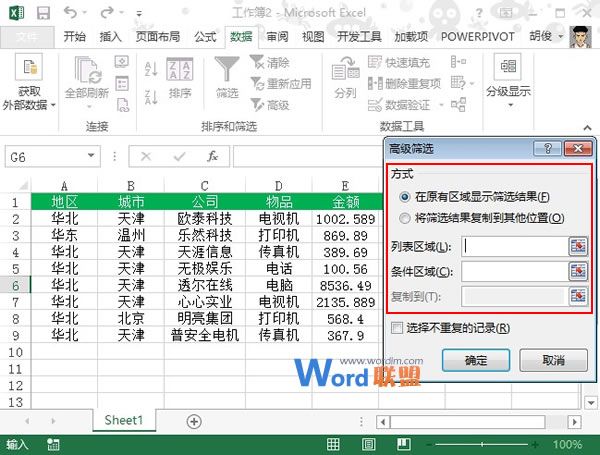Switch to Page Break Preview

(404, 444)
